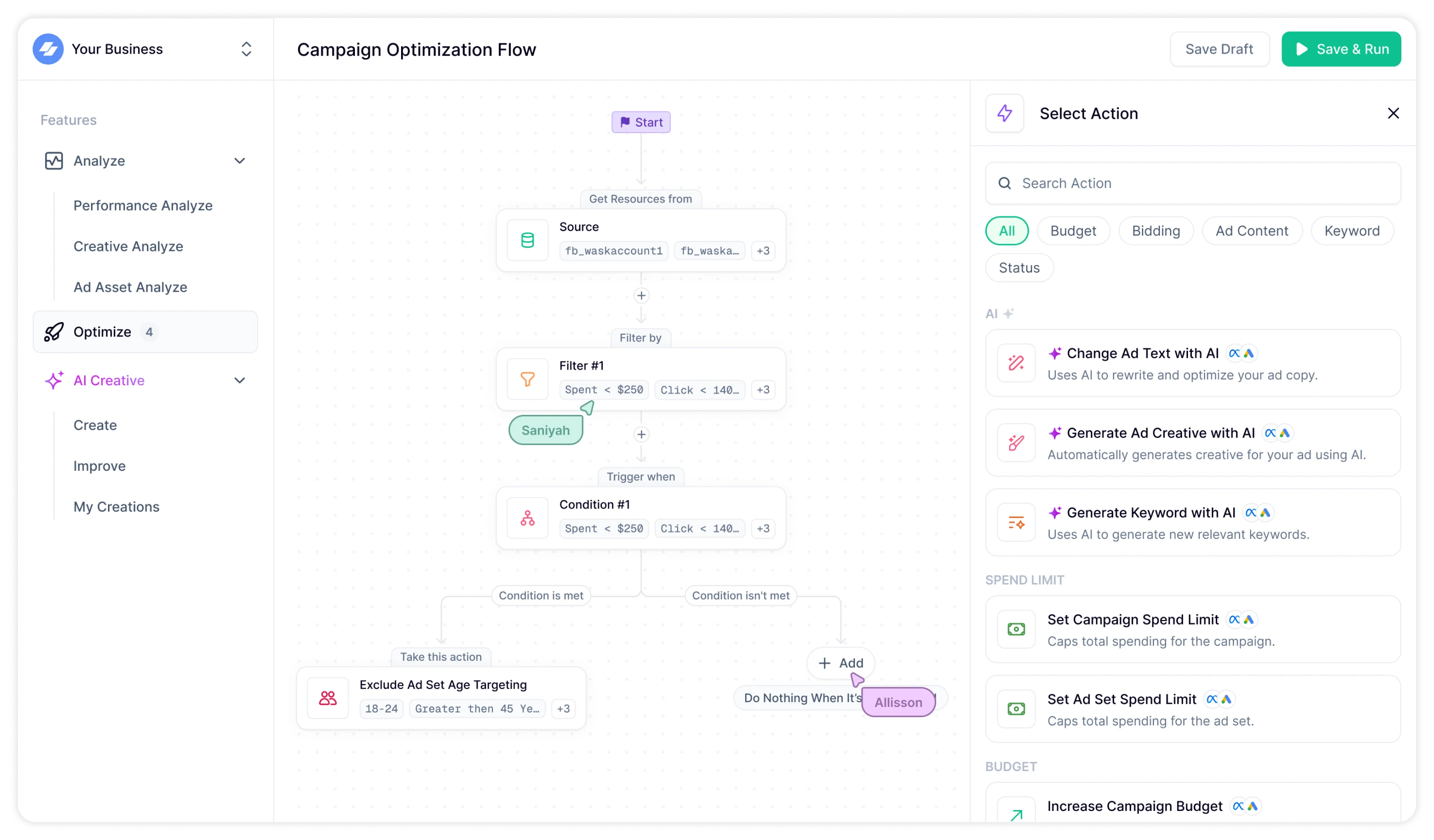The image size is (1434, 840).
Task: Select the Budget filter chip
Action: coord(1073,231)
